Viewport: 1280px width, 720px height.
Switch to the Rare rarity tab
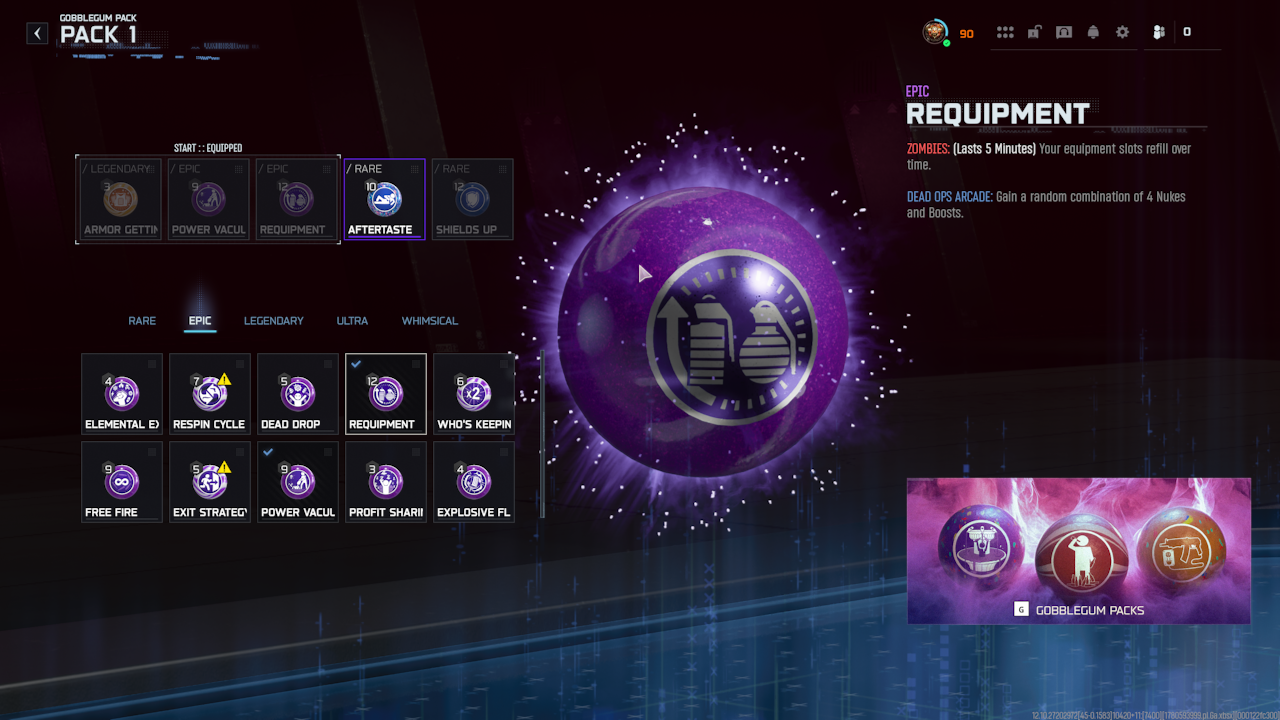tap(142, 321)
